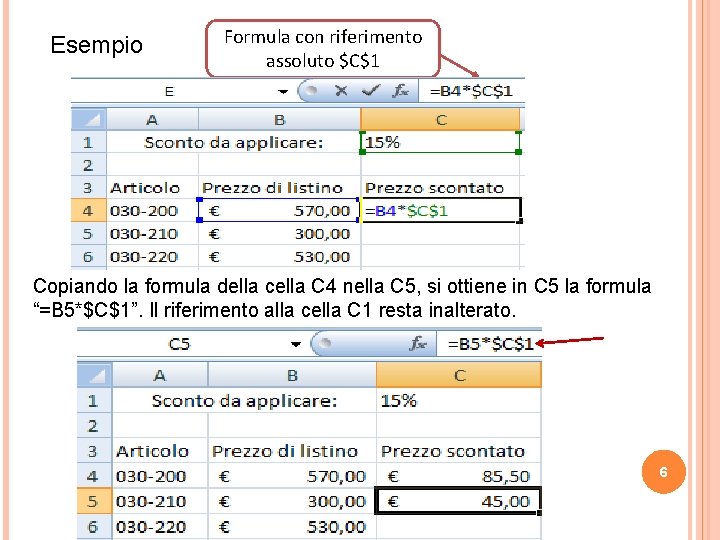Select the active cell showing € 45,00
This screenshot has width=720, height=540.
pyautogui.click(x=459, y=501)
